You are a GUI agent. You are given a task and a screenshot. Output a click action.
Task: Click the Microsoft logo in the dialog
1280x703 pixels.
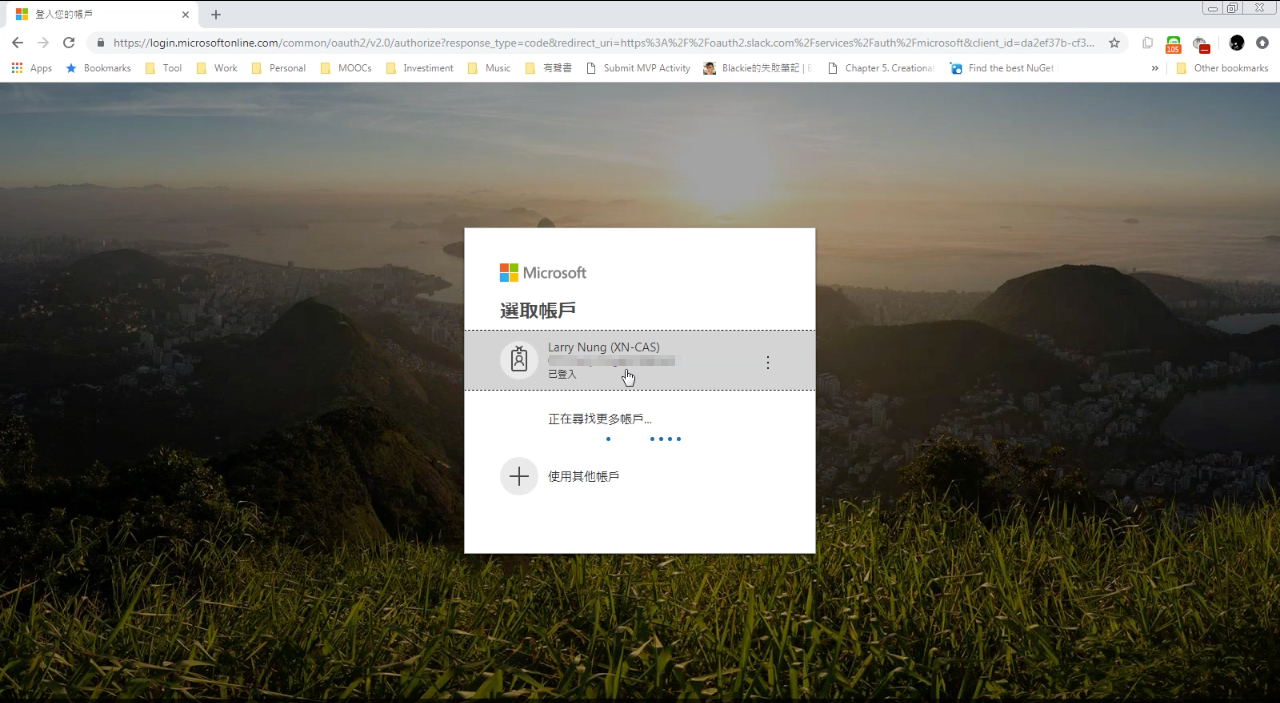(x=543, y=273)
